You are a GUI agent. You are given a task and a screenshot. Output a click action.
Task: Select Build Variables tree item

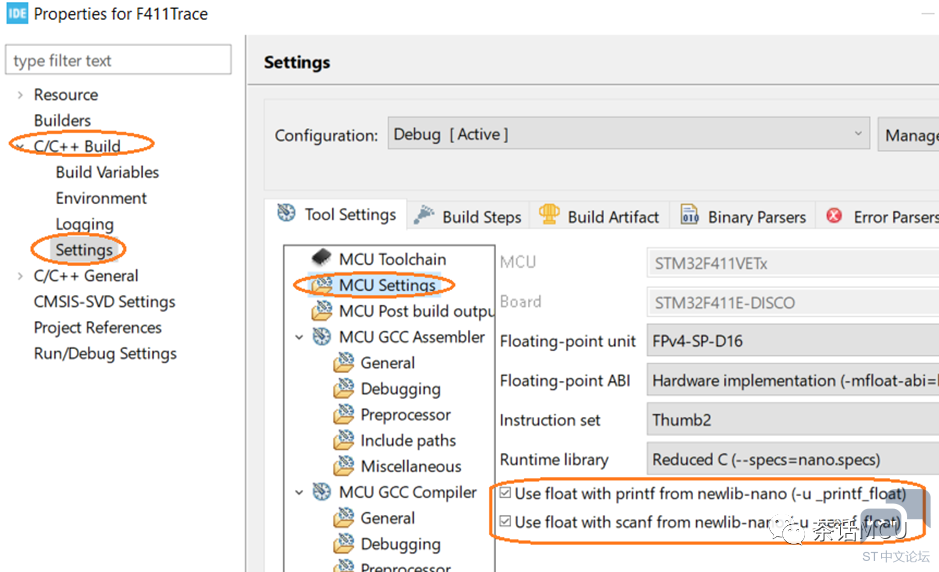pos(107,172)
